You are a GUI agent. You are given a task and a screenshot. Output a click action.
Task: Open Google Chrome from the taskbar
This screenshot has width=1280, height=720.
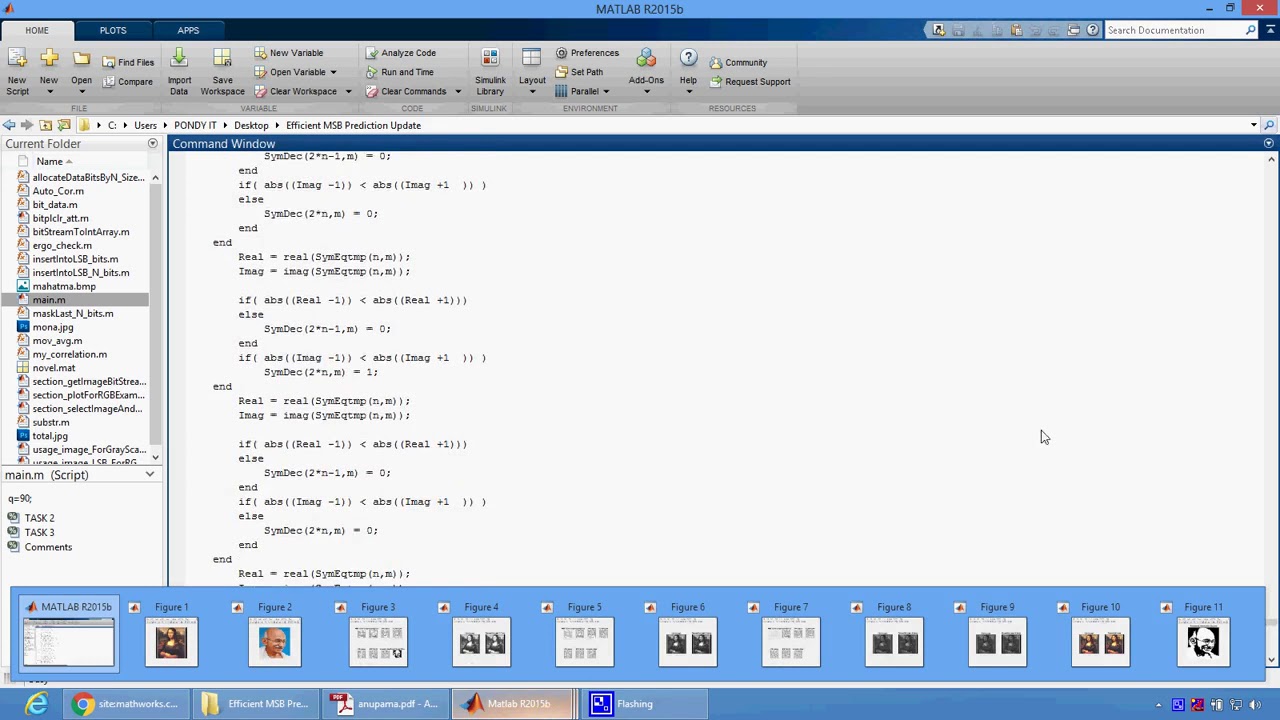click(84, 704)
